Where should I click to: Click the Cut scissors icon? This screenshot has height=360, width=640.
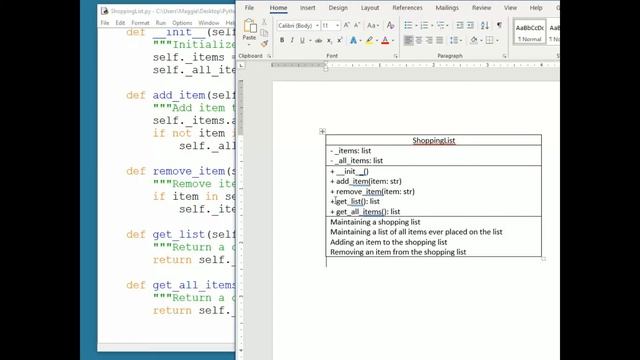click(264, 22)
